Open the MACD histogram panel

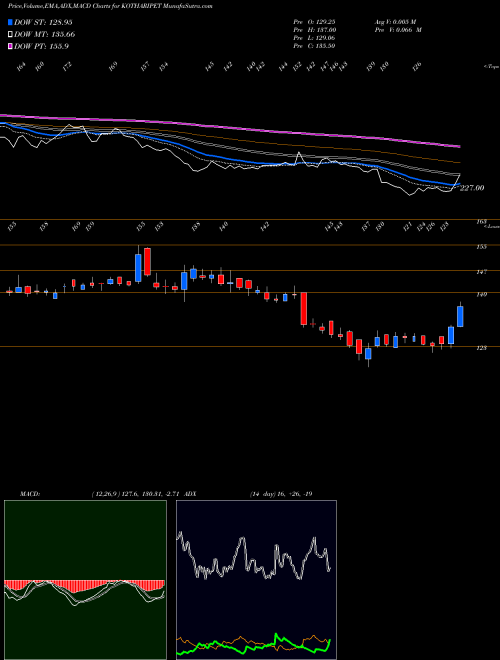(x=85, y=580)
